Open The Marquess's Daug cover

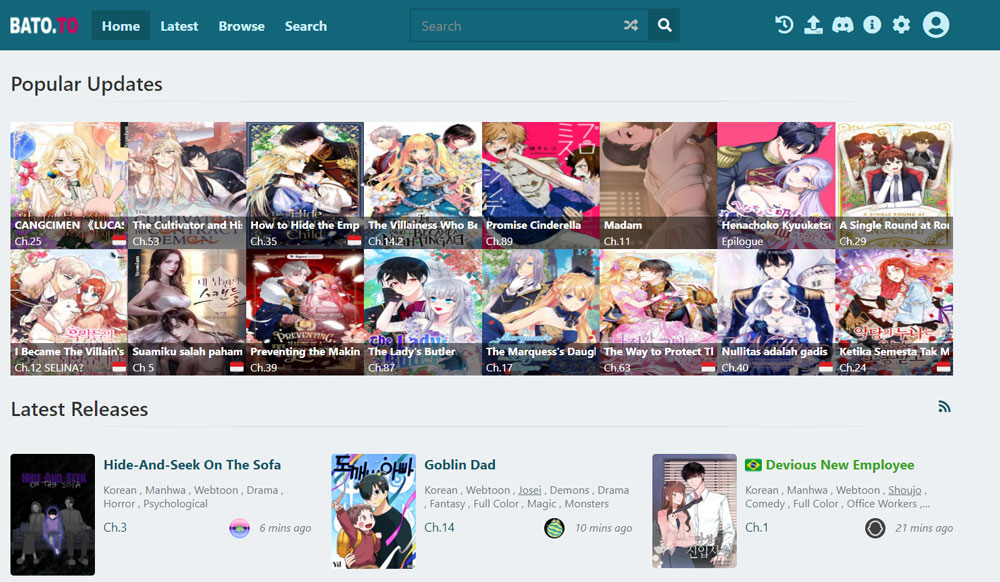pyautogui.click(x=541, y=312)
